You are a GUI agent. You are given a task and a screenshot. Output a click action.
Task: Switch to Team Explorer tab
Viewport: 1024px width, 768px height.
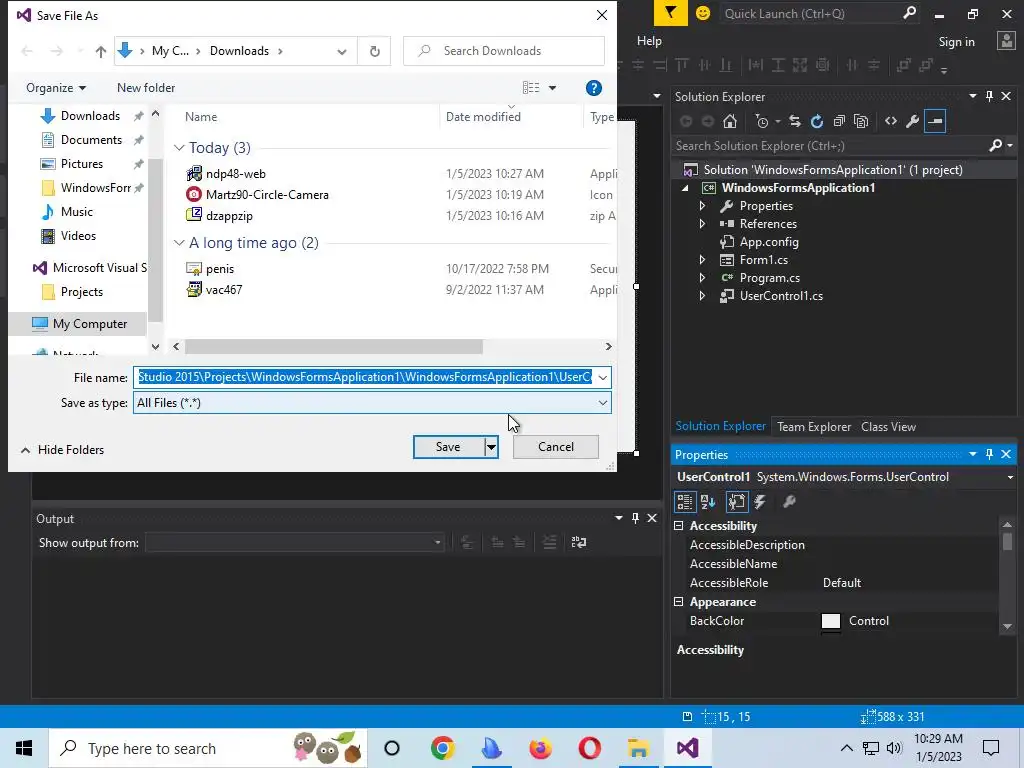pos(814,426)
